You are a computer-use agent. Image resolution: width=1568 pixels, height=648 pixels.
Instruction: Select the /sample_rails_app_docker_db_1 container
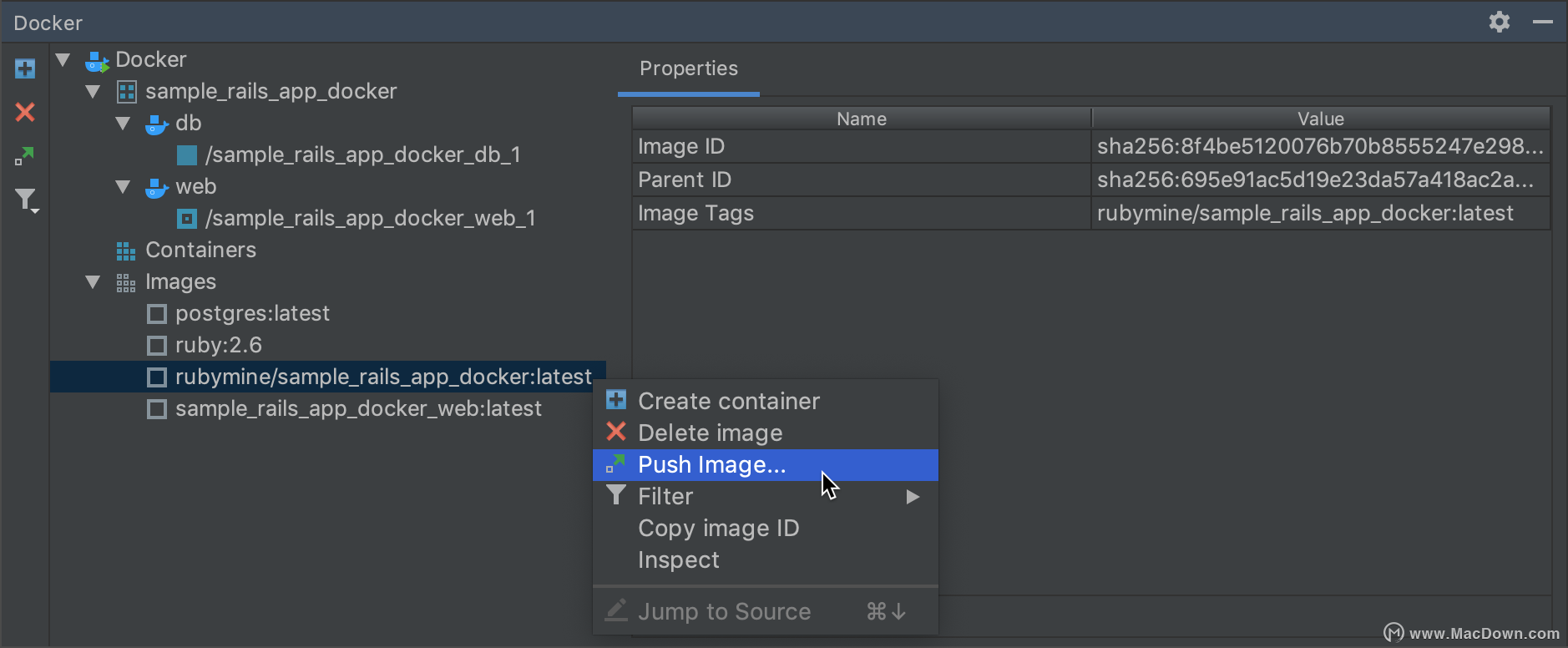point(363,155)
